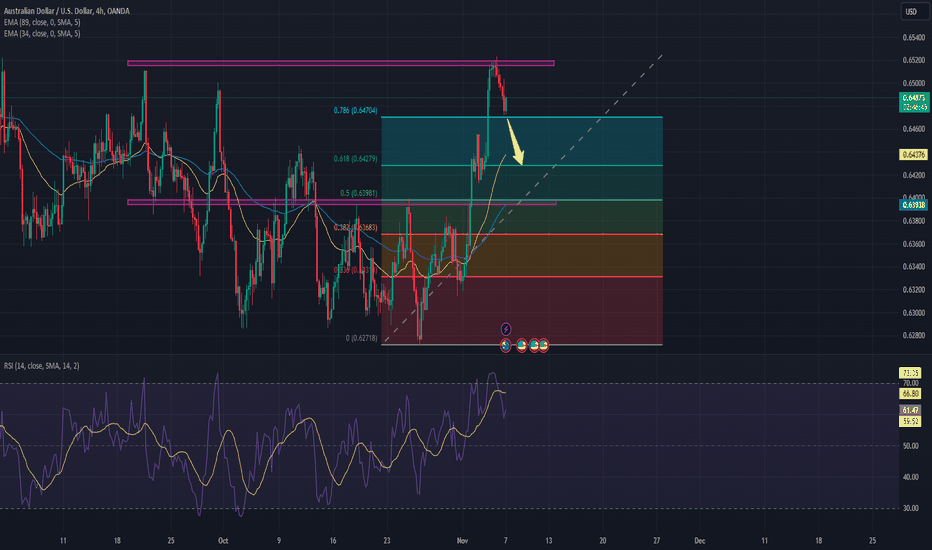Select the Fib 0.382 (0.63683) level label

[x=355, y=228]
